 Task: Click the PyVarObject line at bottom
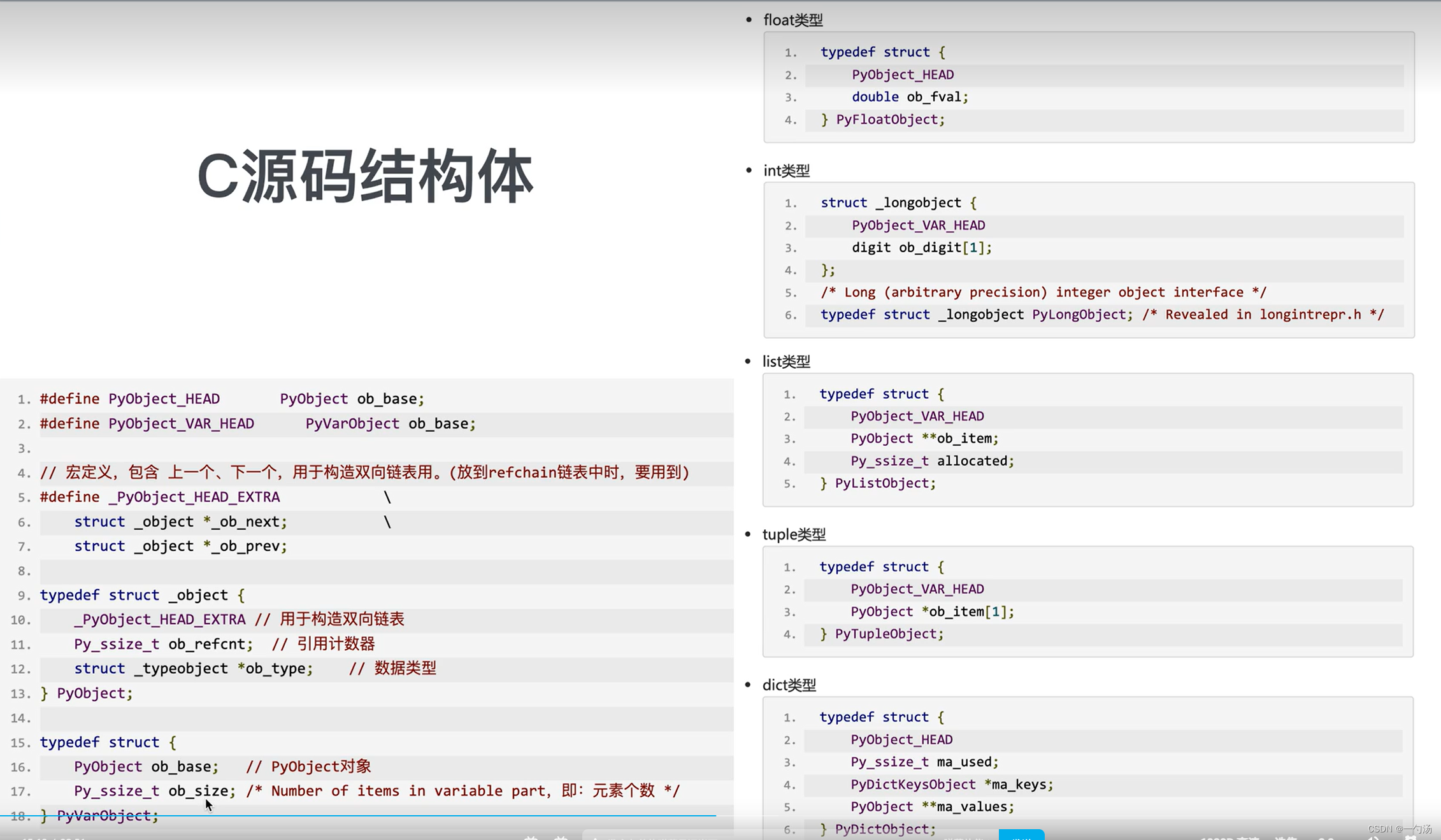point(99,815)
